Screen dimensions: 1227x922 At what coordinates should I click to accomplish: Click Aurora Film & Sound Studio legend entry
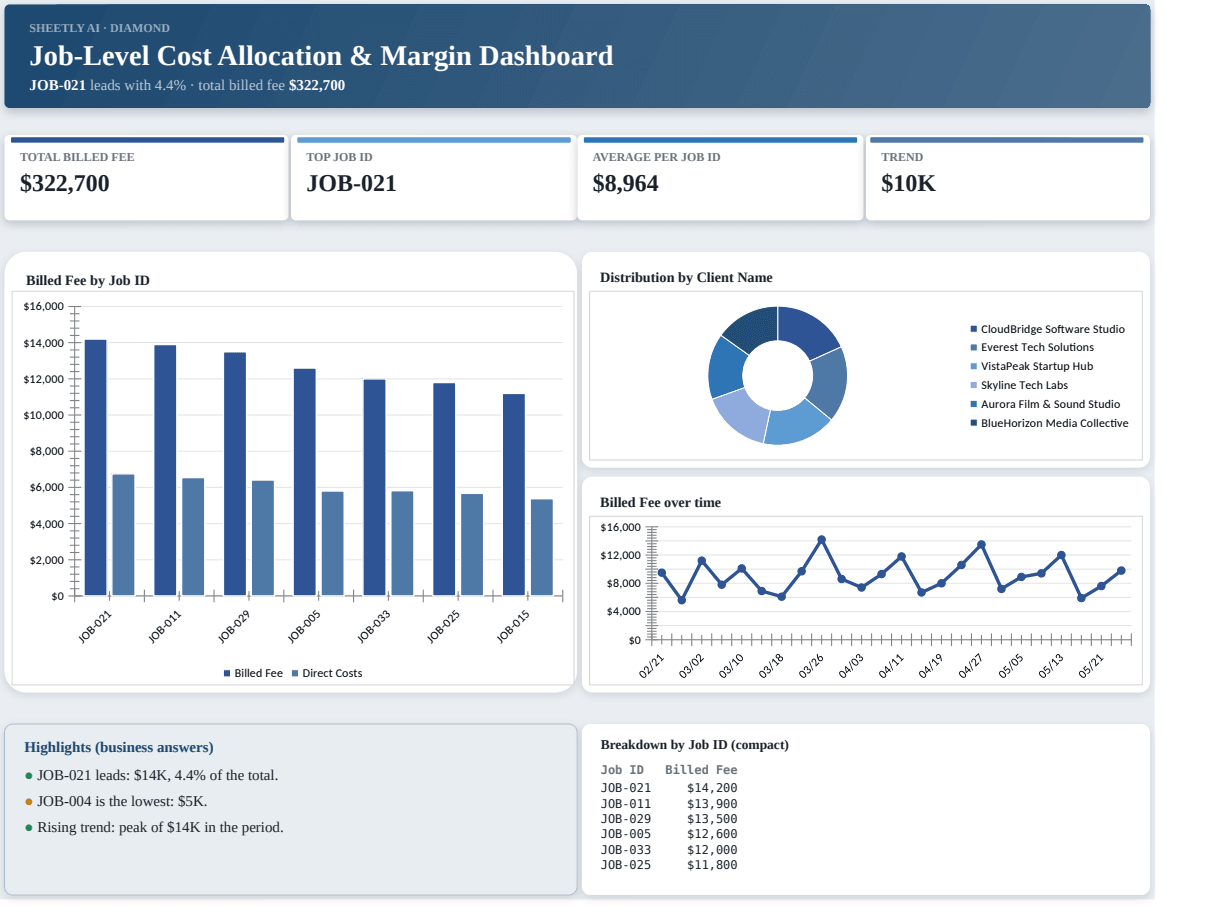coord(1045,404)
